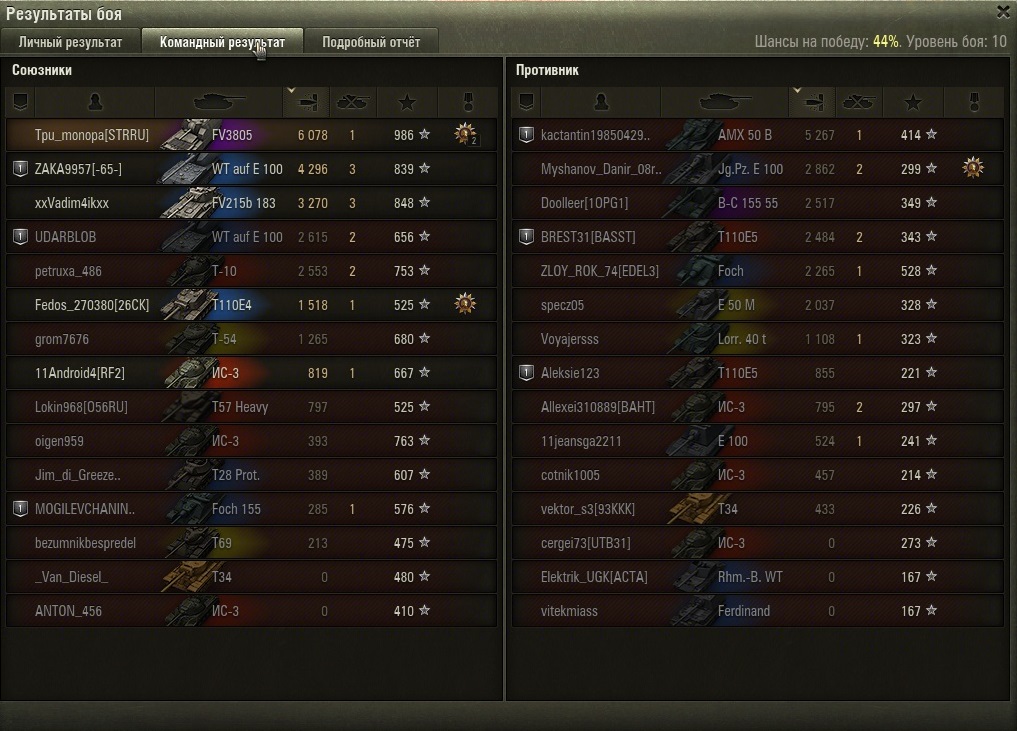Click the Jg.Pz. E 100 vehicle name
The width and height of the screenshot is (1017, 731).
click(750, 169)
